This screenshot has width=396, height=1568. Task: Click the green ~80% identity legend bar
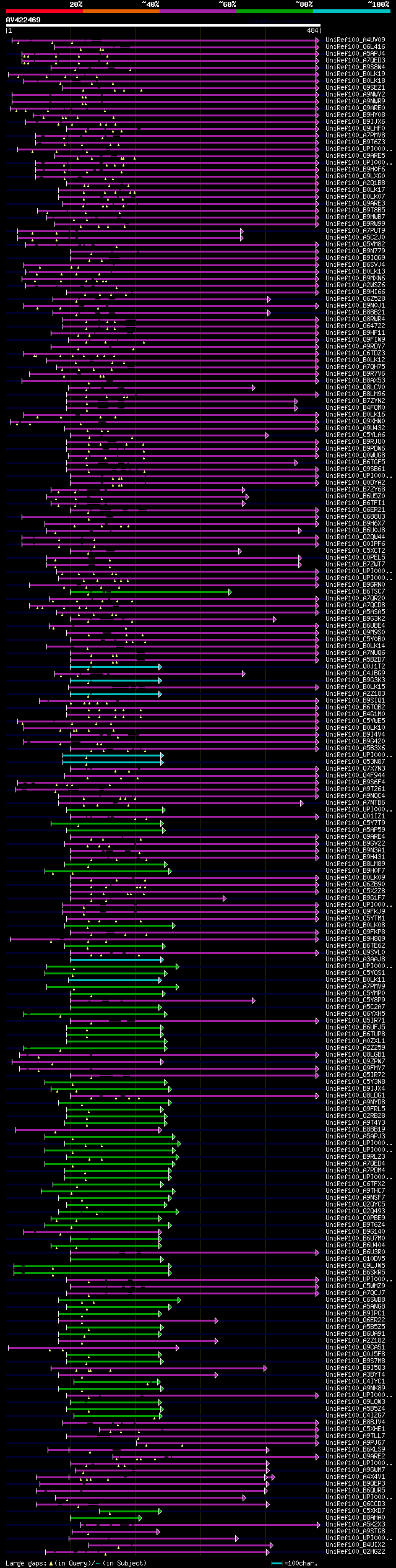(x=274, y=11)
